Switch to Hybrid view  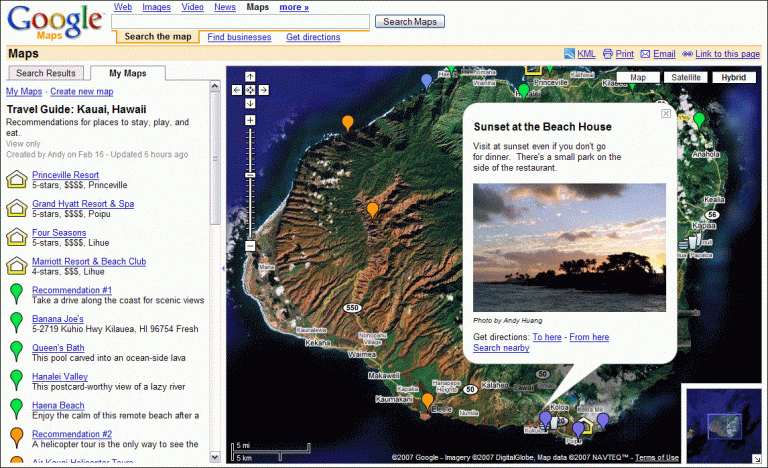point(734,77)
